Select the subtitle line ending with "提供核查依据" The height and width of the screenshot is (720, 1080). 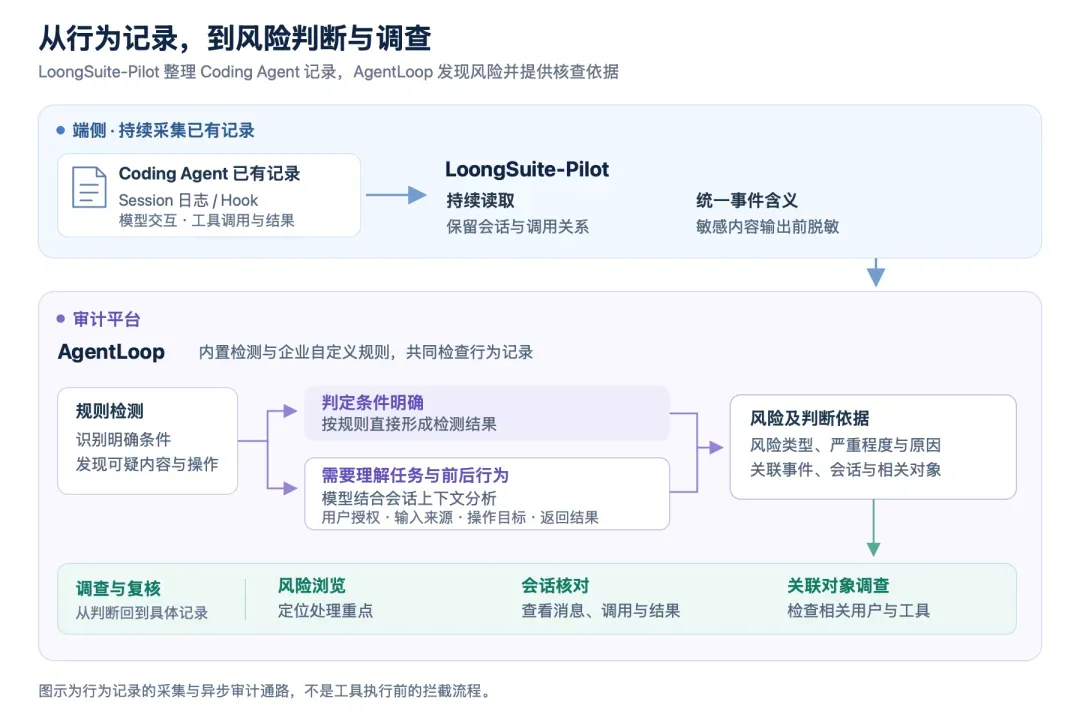329,72
